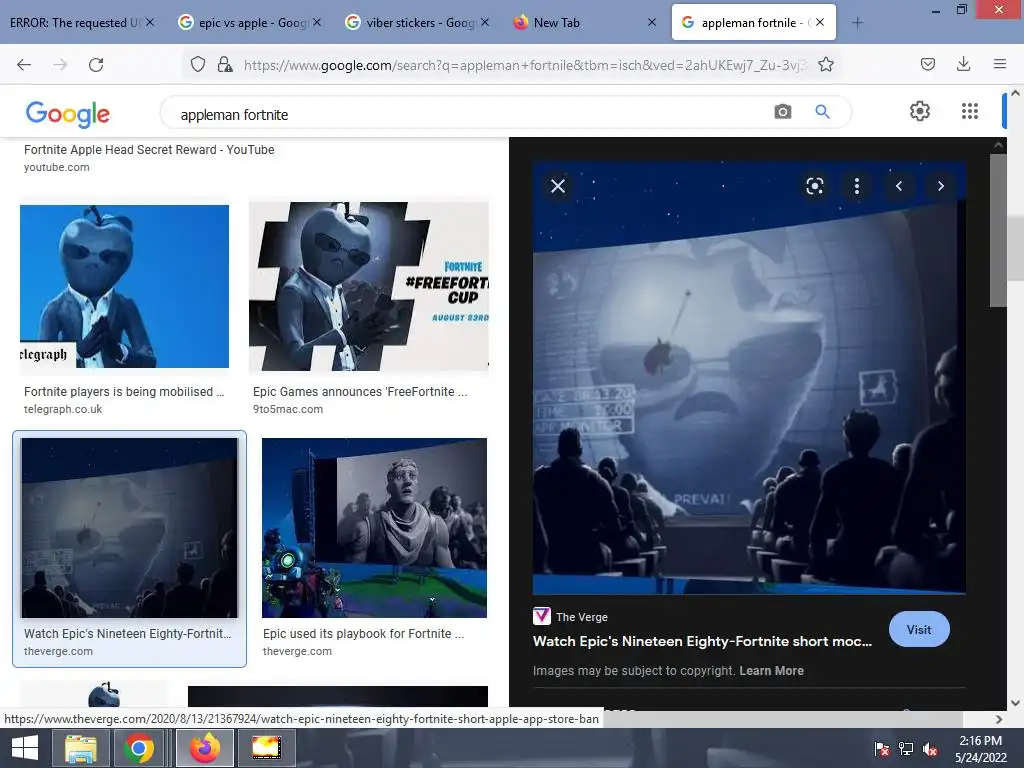1024x768 pixels.
Task: Close the image preview panel
Action: [558, 186]
